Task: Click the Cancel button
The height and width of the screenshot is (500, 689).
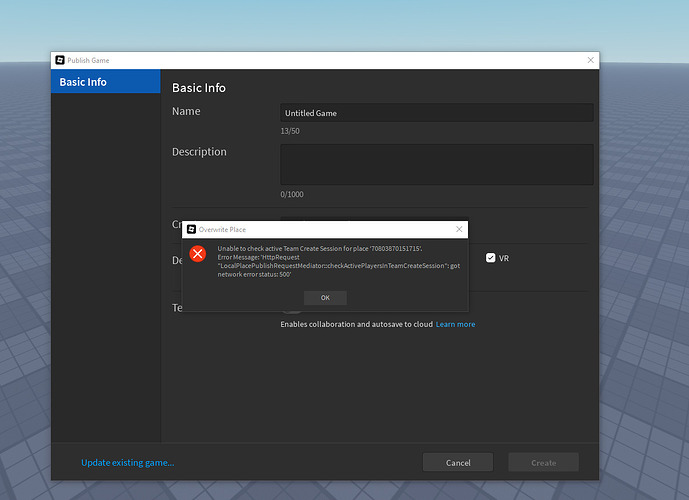Action: pyautogui.click(x=458, y=463)
